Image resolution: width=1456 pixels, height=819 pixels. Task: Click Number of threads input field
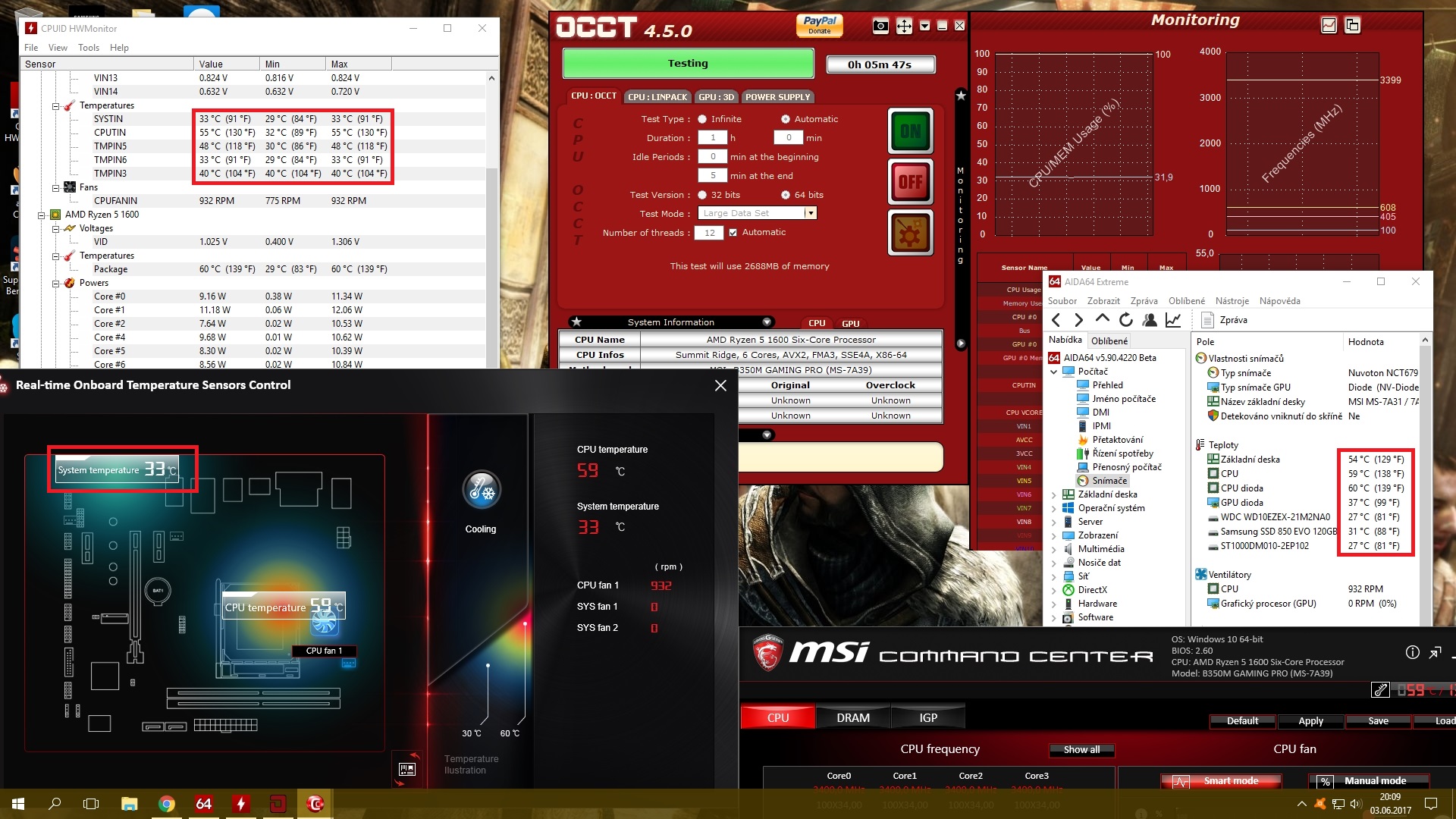click(710, 233)
